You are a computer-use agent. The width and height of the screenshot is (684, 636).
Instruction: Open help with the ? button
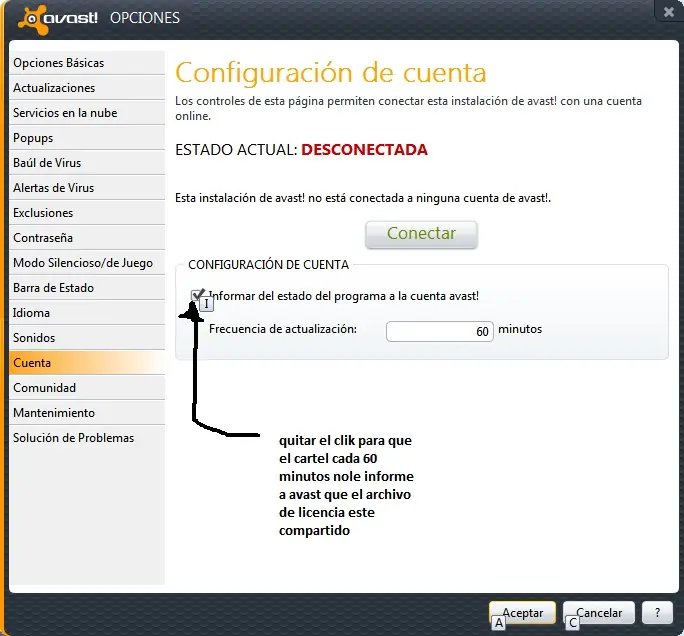[x=657, y=613]
